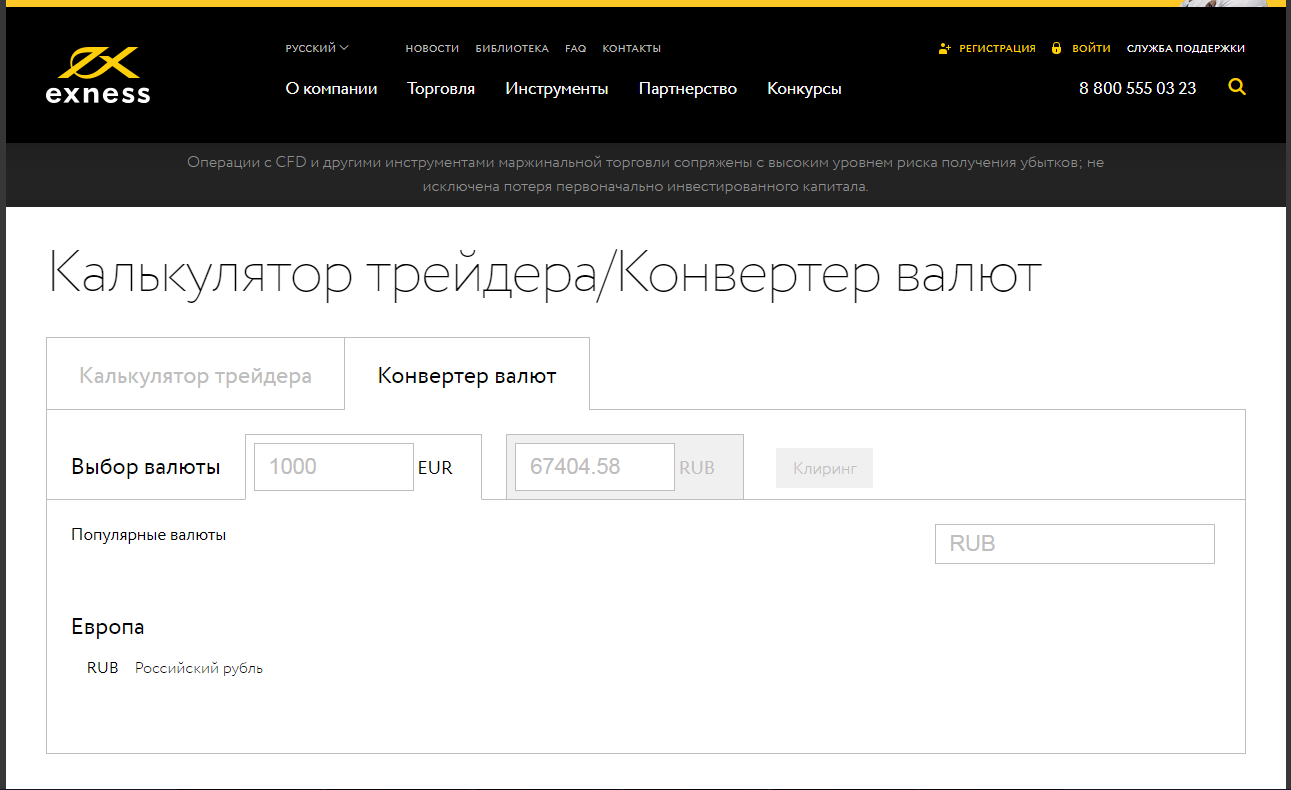Click the registration user-plus icon
1291x790 pixels.
944,48
